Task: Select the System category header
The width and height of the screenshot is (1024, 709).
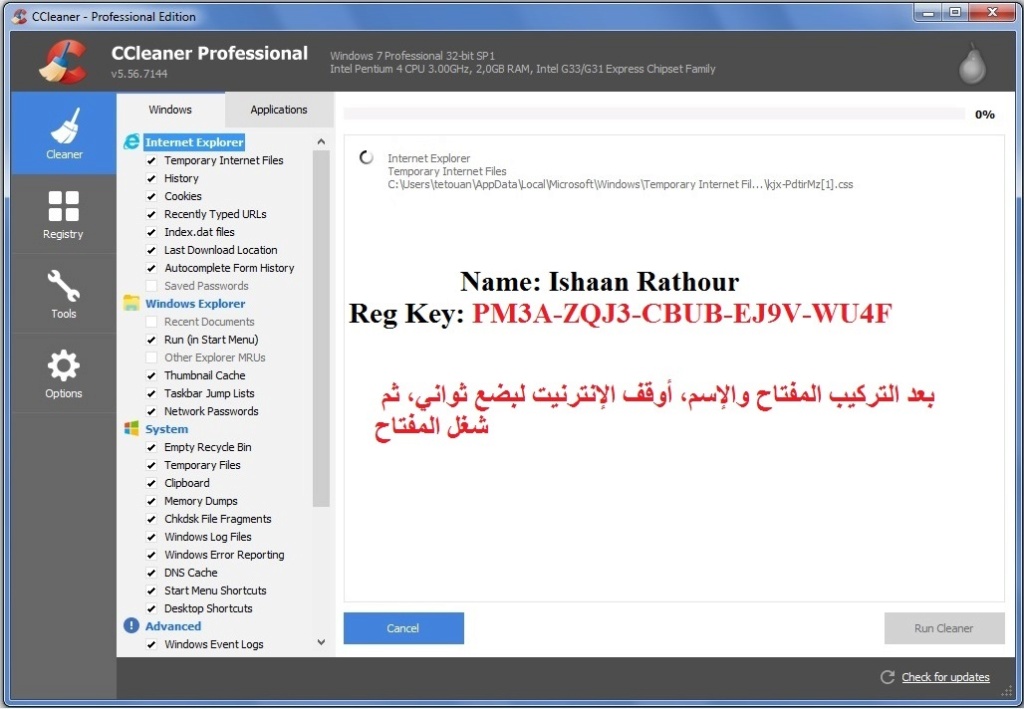Action: (x=167, y=429)
